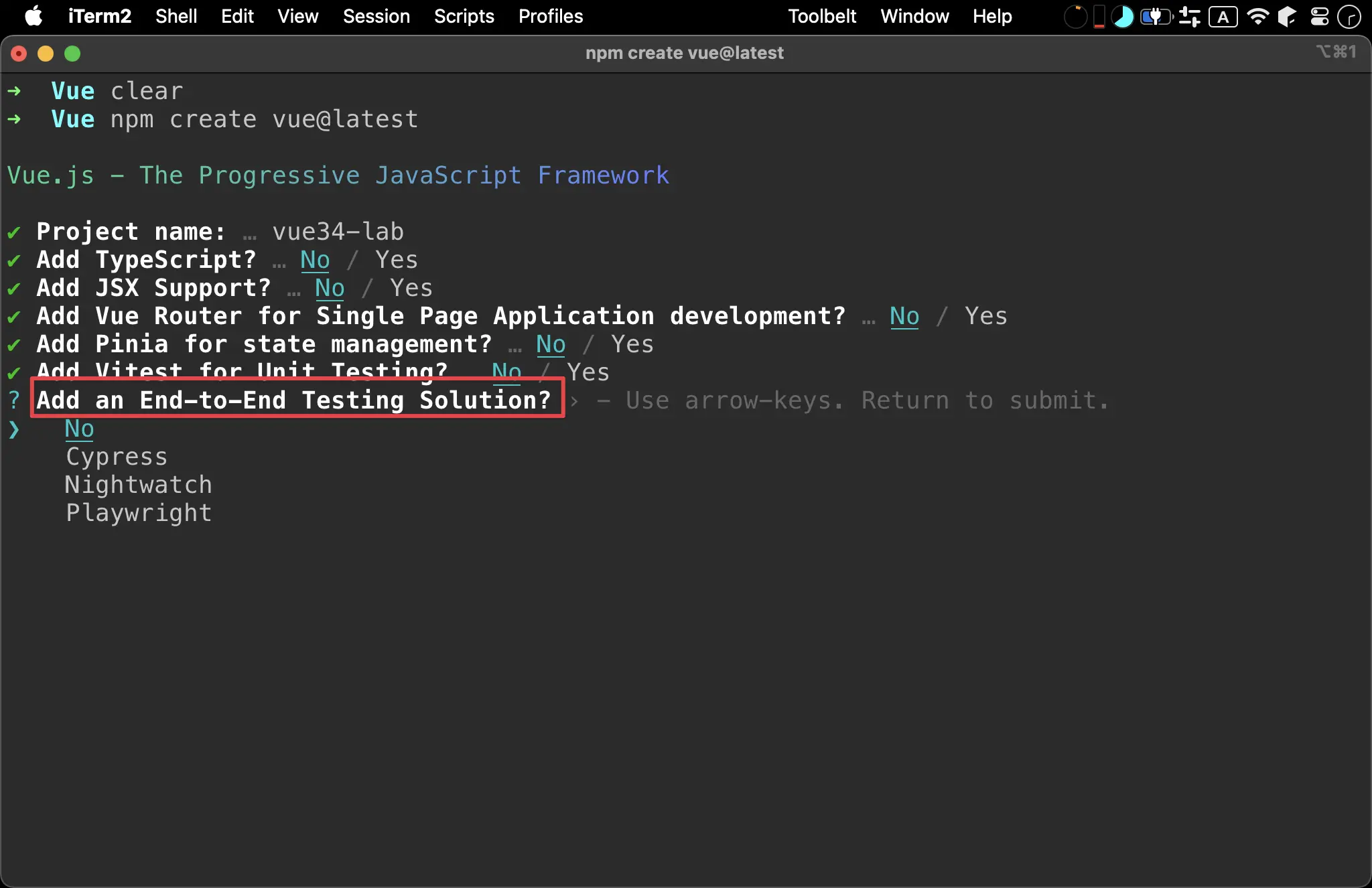Open the Scripts menu
Image resolution: width=1372 pixels, height=888 pixels.
pyautogui.click(x=464, y=16)
